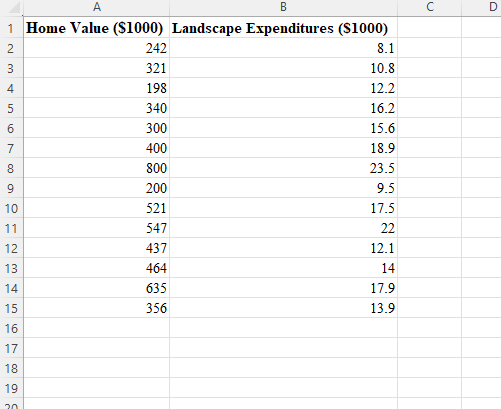This screenshot has width=501, height=409.
Task: Select the column C header
Action: 430,7
